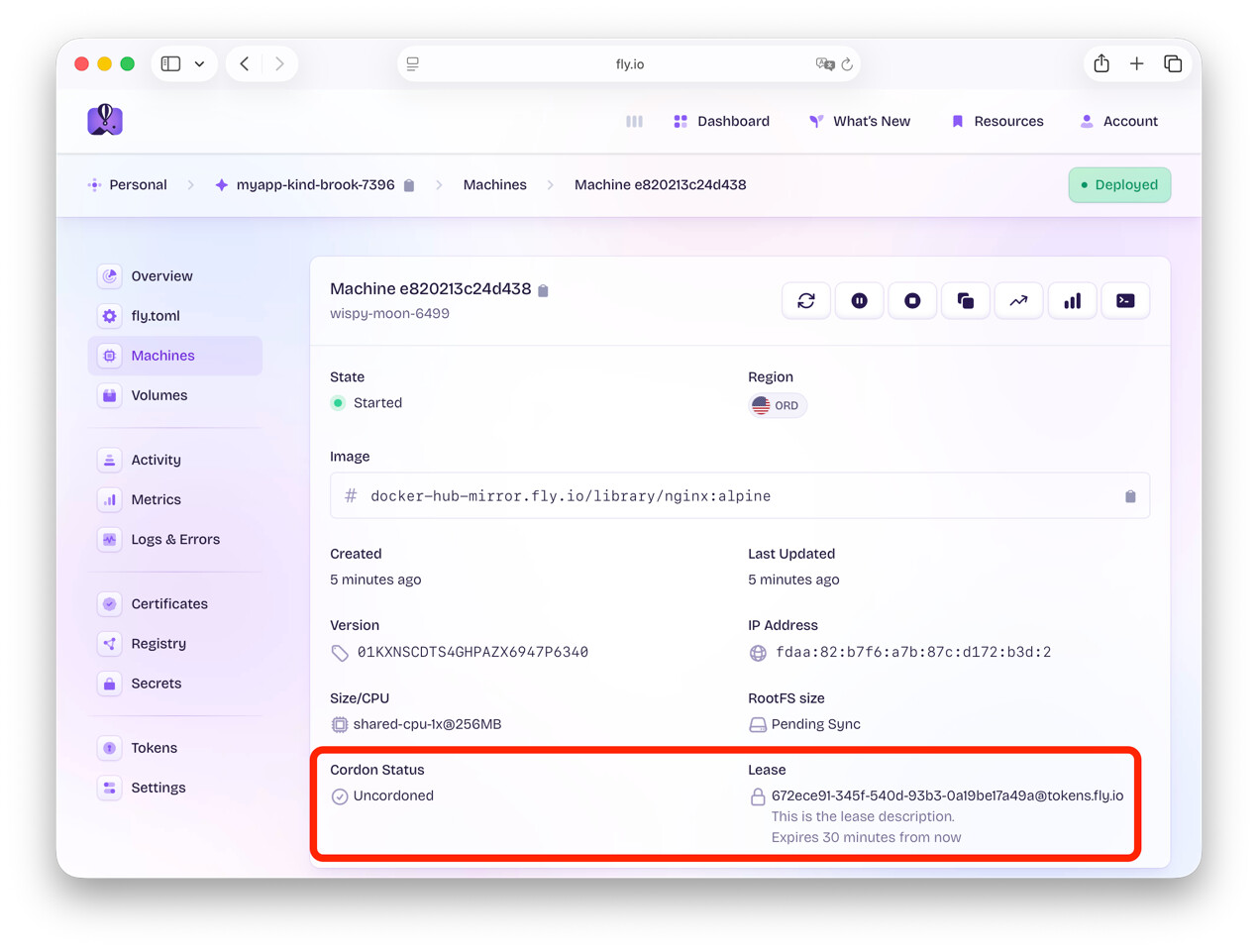The height and width of the screenshot is (952, 1258).
Task: Click the lease token ending @tokens.fly.io
Action: [x=947, y=795]
